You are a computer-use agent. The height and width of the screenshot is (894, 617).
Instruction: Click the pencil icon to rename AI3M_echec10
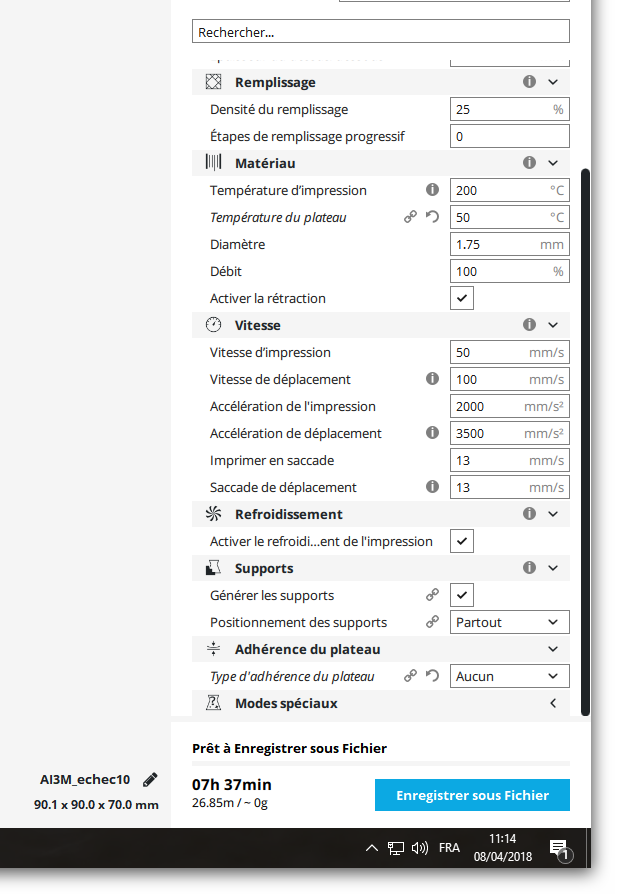point(150,780)
